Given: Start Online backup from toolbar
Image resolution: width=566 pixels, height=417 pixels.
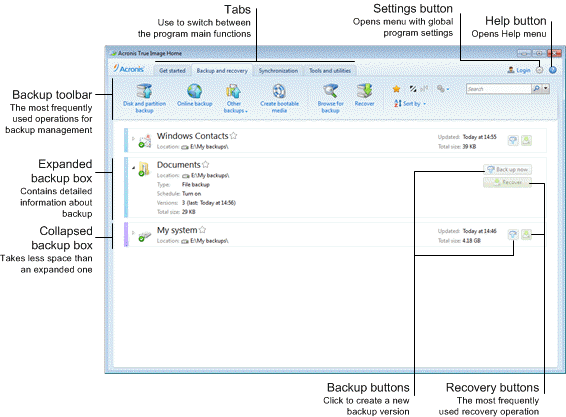Looking at the screenshot, I should coord(195,95).
